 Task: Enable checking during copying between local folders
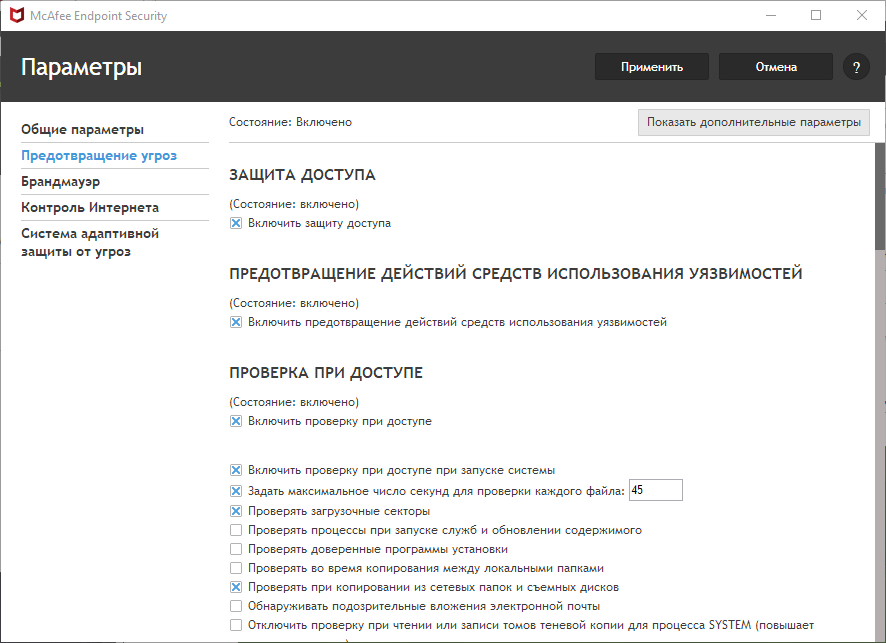236,568
